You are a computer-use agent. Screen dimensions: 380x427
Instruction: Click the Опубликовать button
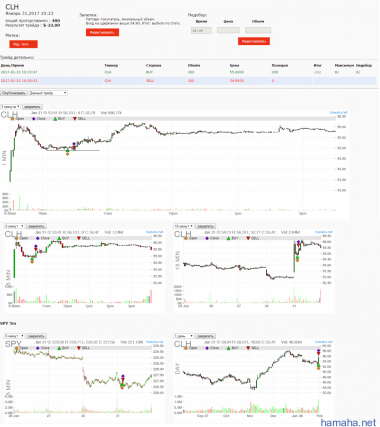[14, 93]
